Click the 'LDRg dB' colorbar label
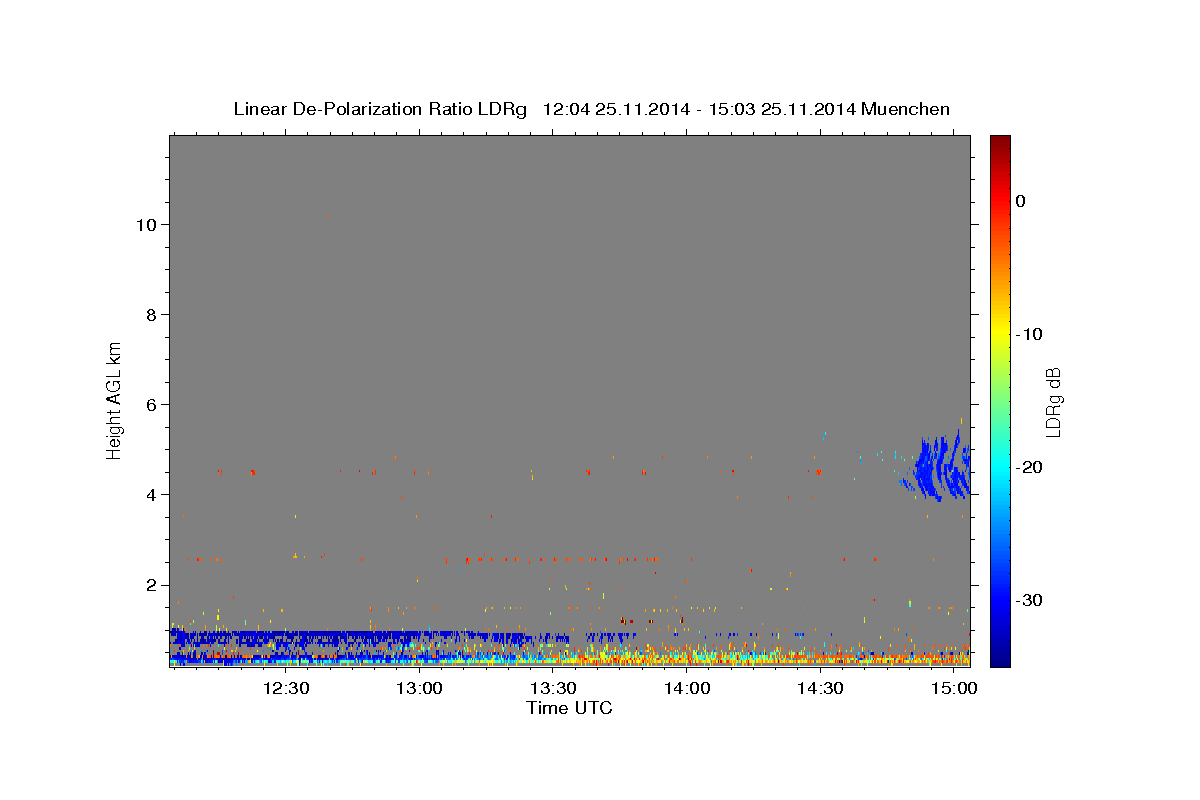The image size is (1200, 800). (x=1053, y=401)
